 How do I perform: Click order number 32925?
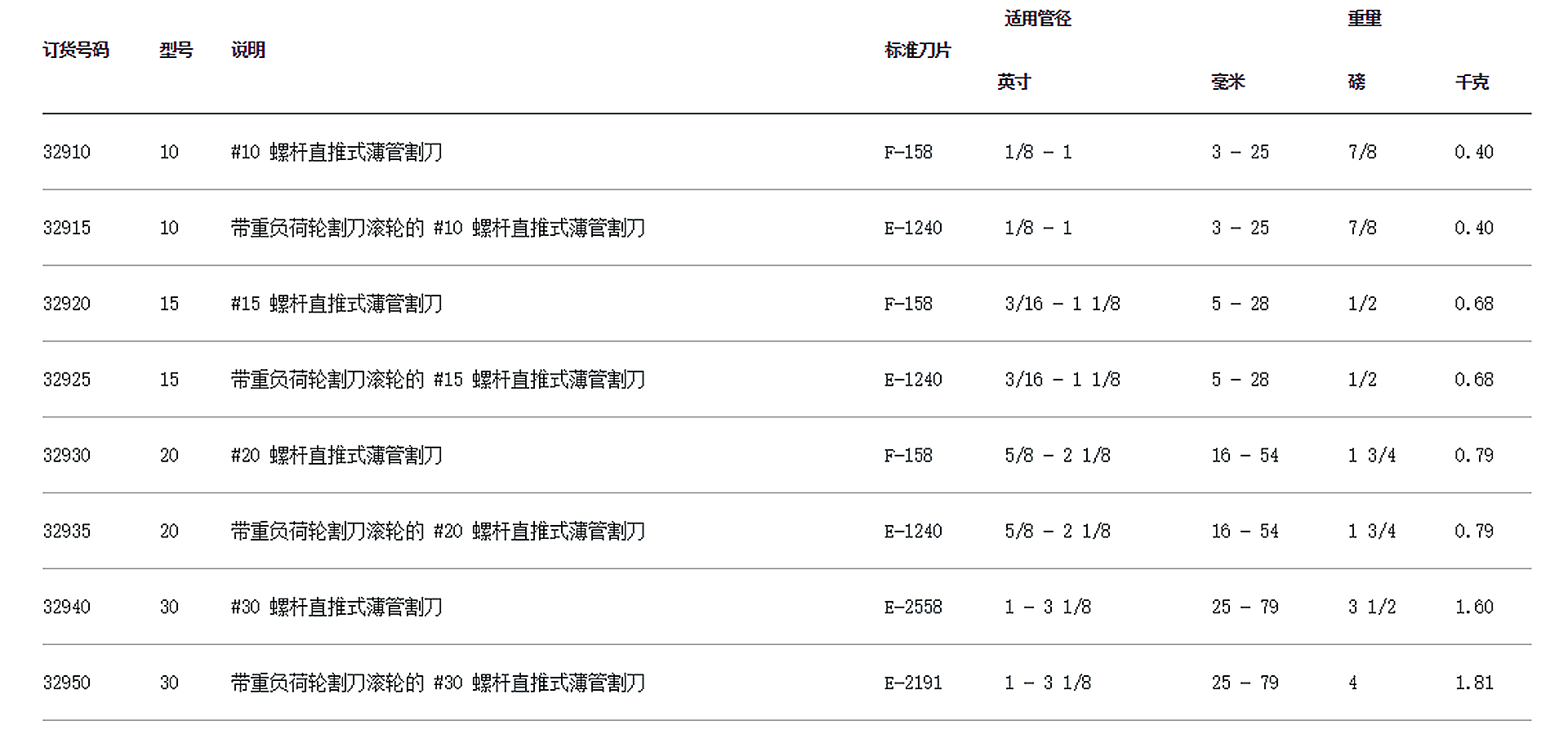(67, 380)
